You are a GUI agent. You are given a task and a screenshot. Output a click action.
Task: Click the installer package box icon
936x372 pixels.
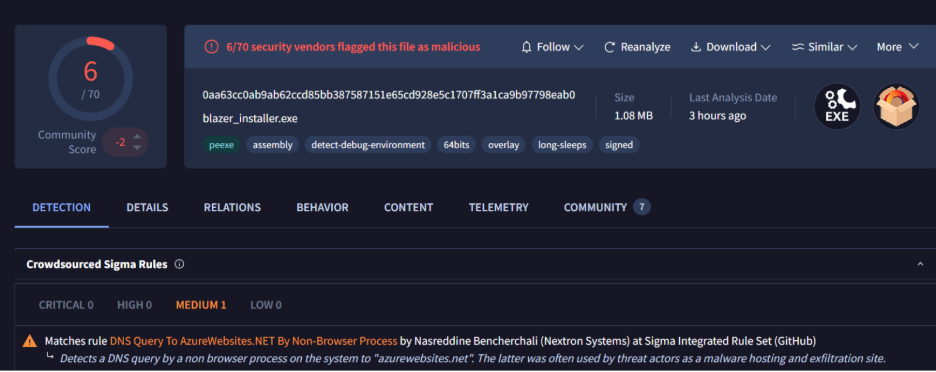click(896, 106)
